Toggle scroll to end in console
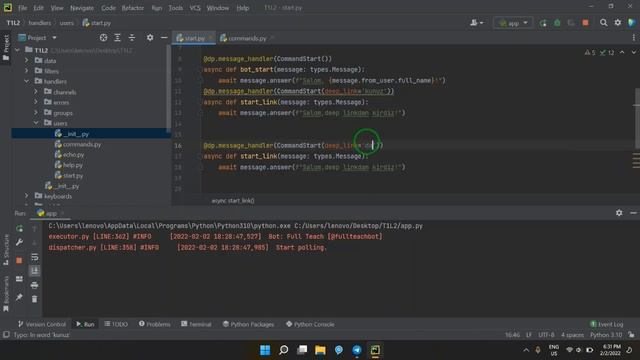The height and width of the screenshot is (360, 640). tap(35, 271)
